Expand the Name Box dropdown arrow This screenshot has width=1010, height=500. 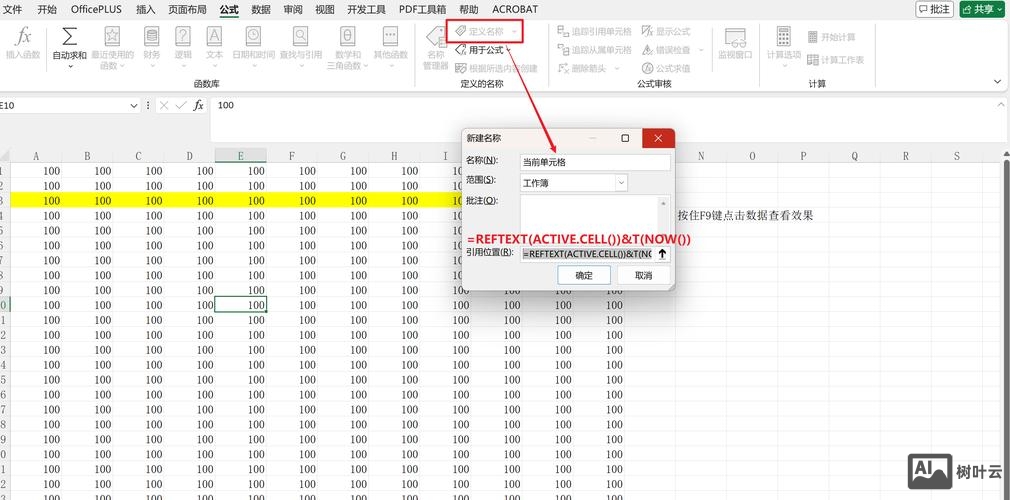click(x=134, y=105)
